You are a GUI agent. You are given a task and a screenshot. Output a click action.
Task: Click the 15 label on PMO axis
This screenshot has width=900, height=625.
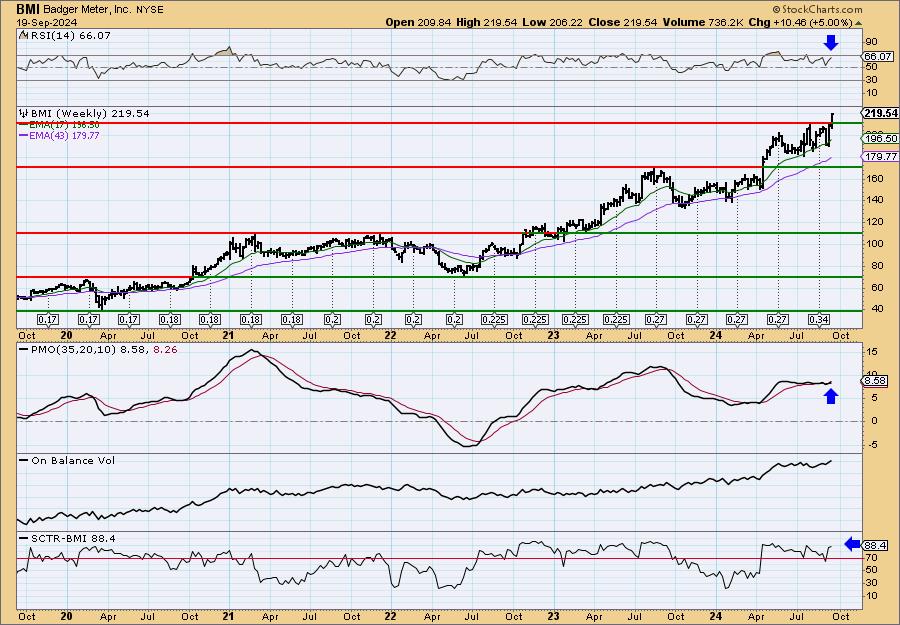click(x=872, y=350)
